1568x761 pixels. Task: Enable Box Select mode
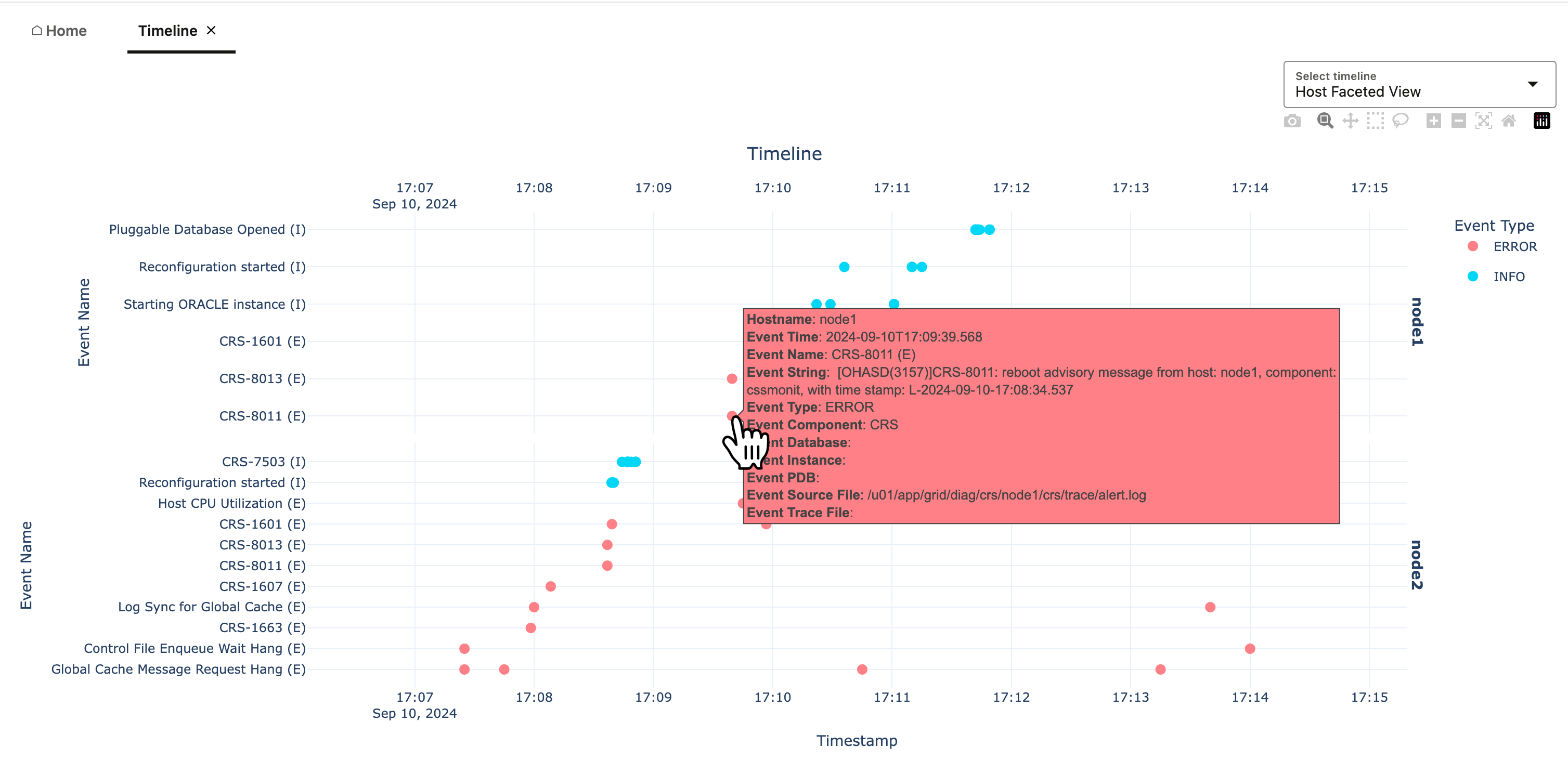click(1375, 121)
